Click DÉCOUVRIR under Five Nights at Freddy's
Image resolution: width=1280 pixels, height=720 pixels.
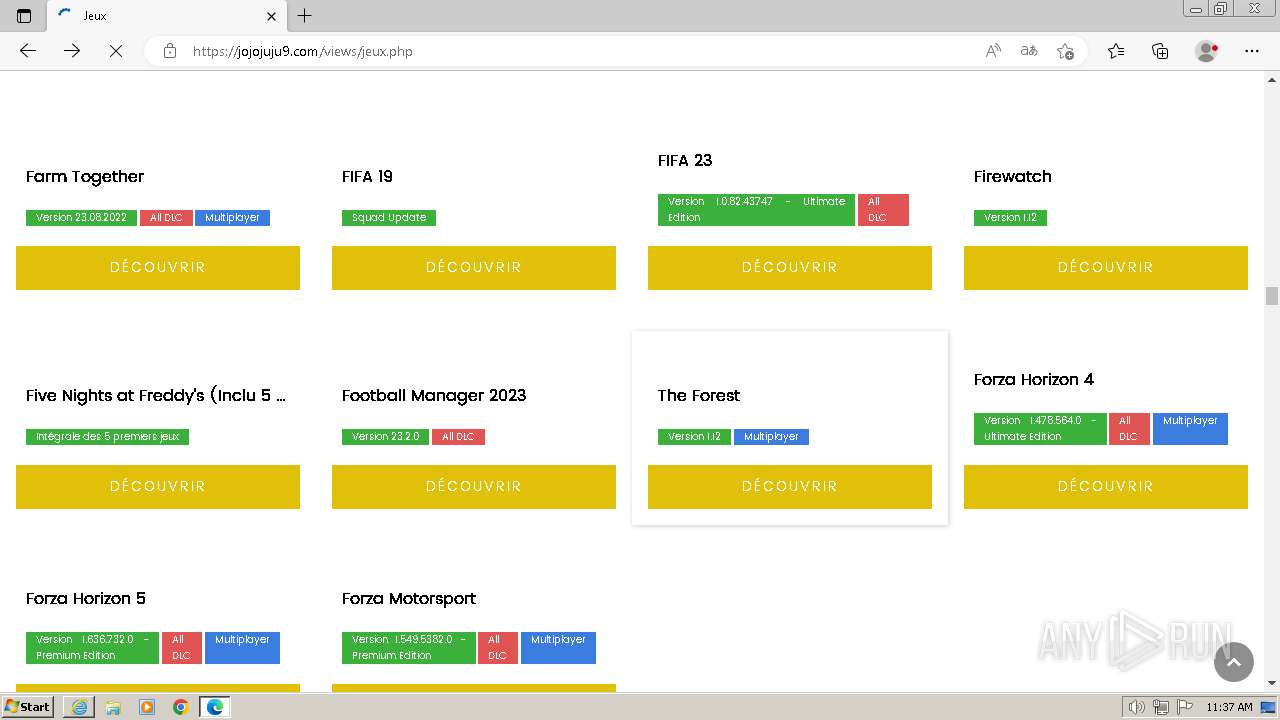point(158,487)
